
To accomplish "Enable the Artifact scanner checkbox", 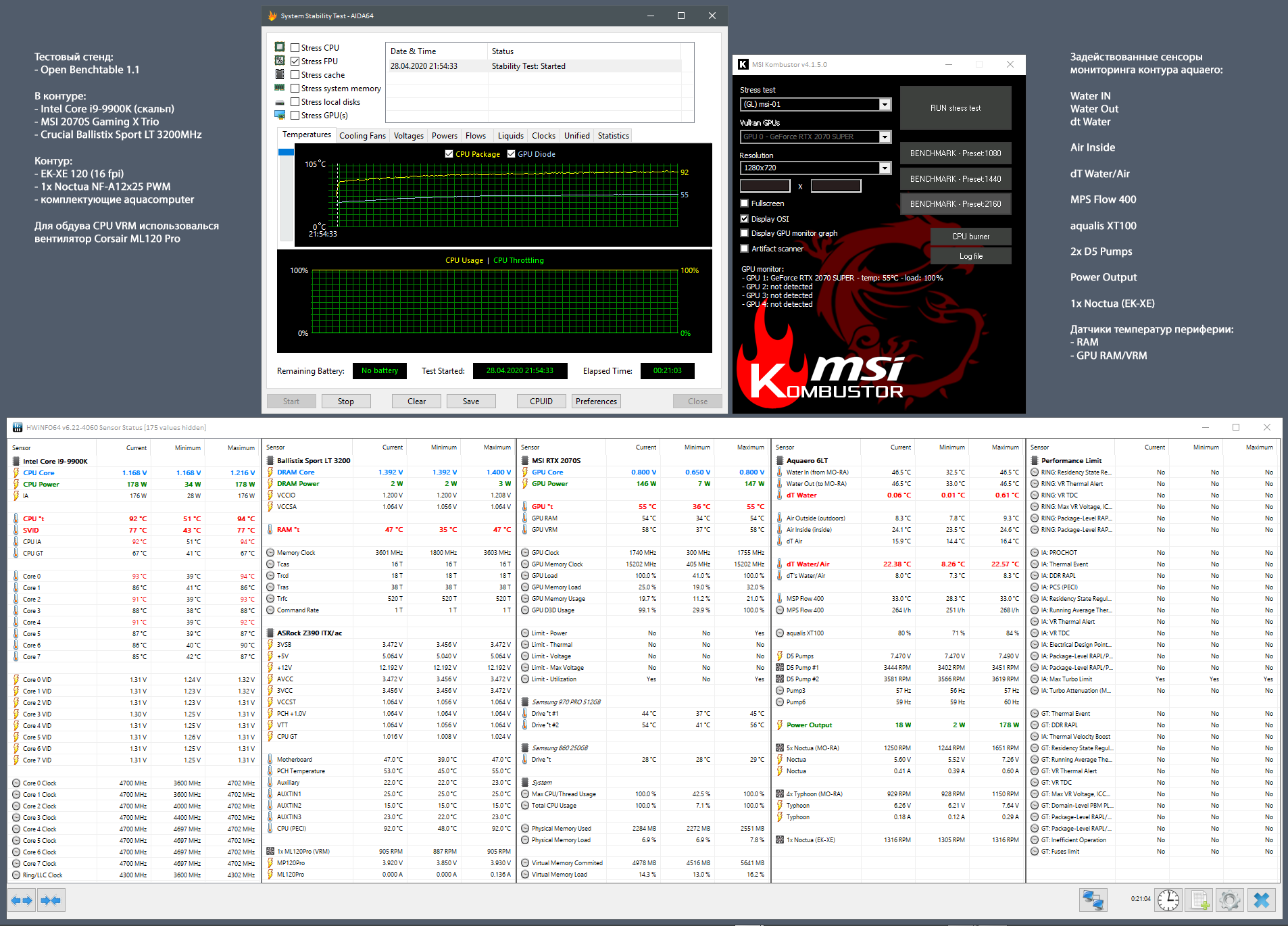I will [x=744, y=248].
